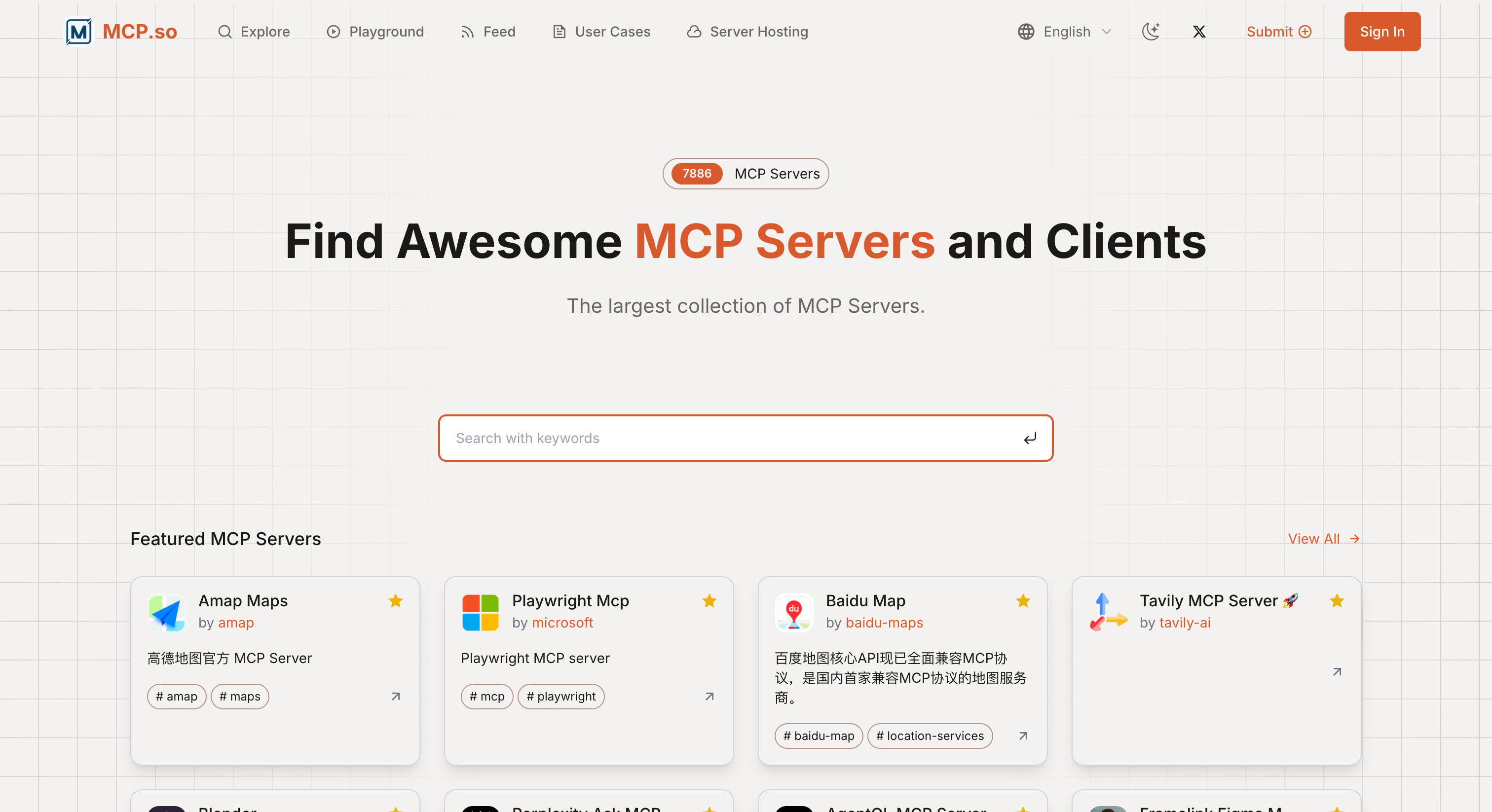Click the Submit link

pyautogui.click(x=1278, y=31)
